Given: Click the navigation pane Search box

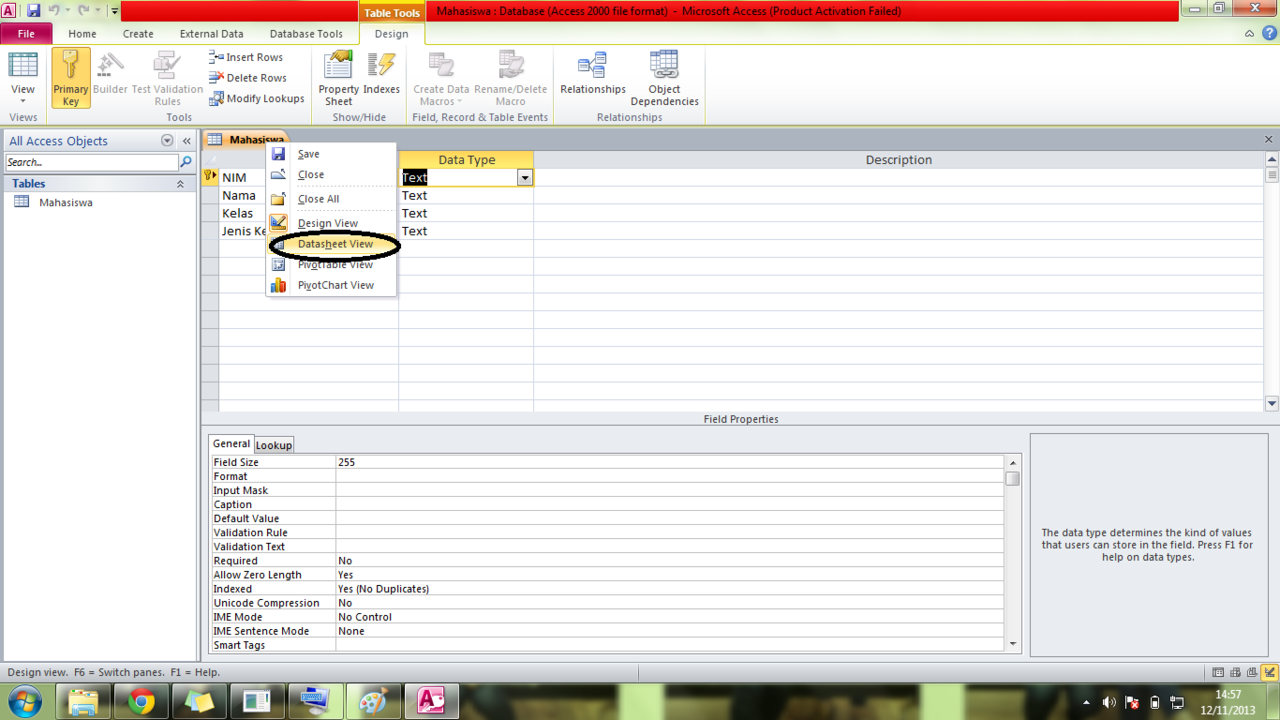Looking at the screenshot, I should (91, 162).
